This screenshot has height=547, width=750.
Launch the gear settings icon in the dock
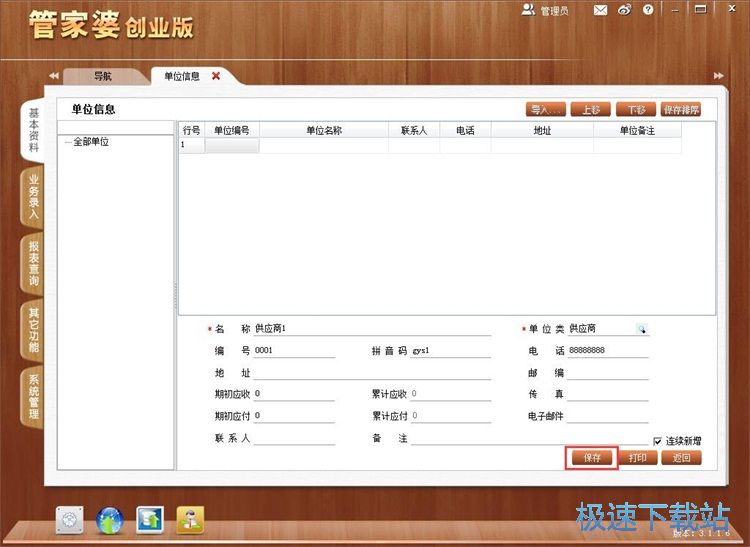[x=70, y=520]
